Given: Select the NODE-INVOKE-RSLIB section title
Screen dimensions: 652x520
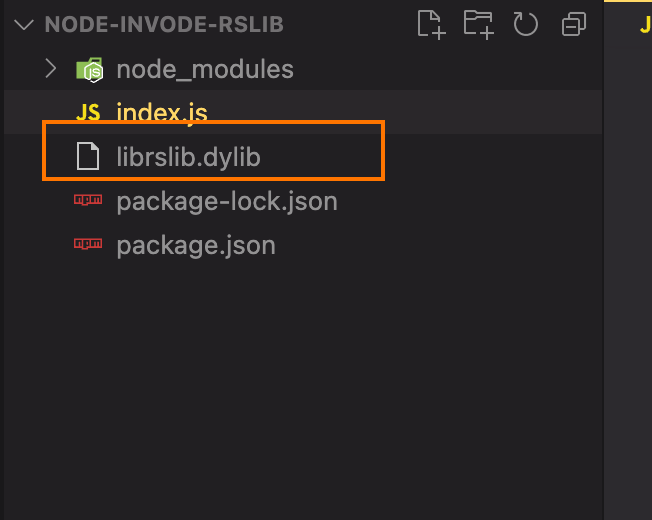Looking at the screenshot, I should [x=164, y=24].
